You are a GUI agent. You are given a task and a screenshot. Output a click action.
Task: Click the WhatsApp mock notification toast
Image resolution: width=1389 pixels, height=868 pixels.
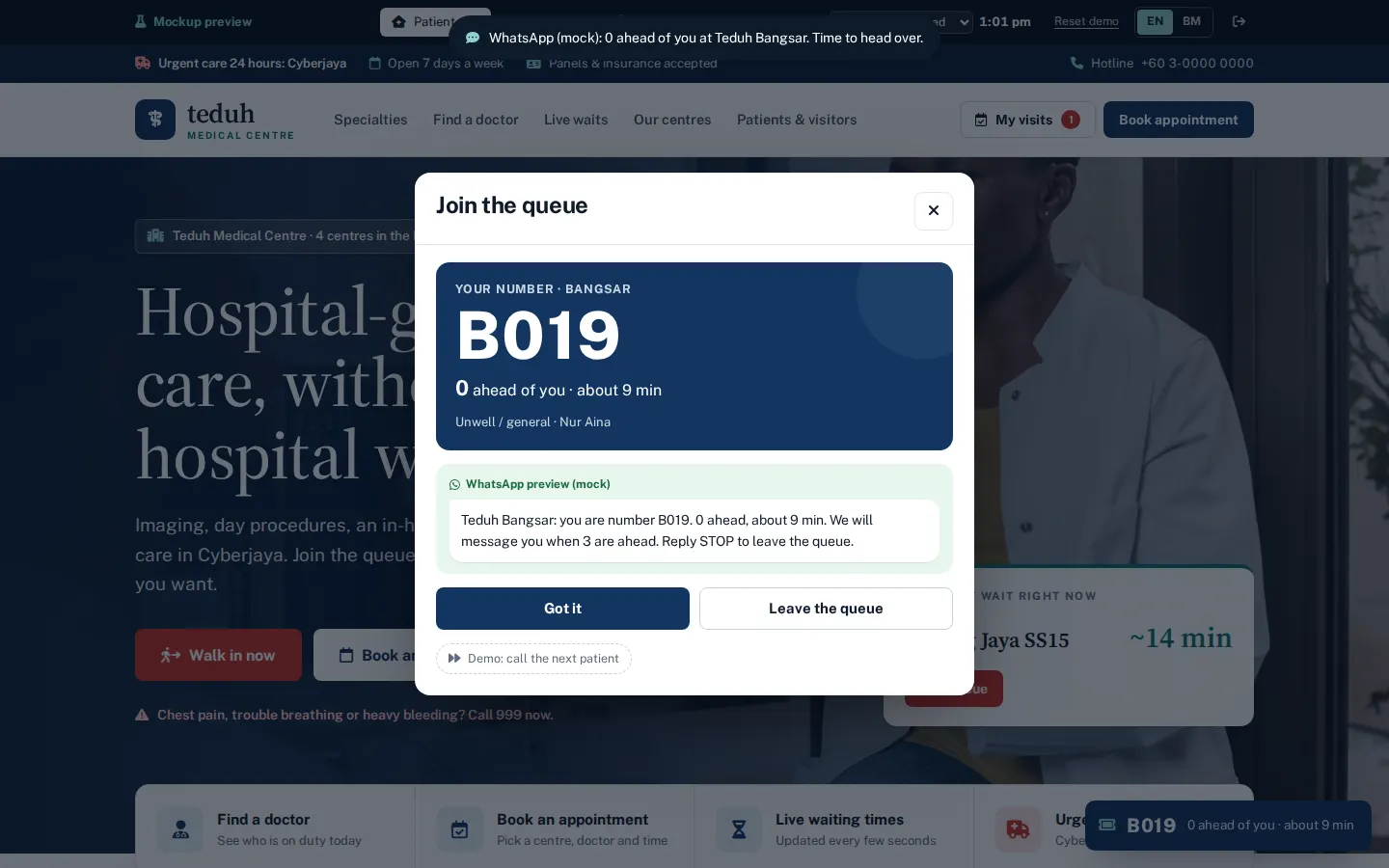pyautogui.click(x=694, y=38)
